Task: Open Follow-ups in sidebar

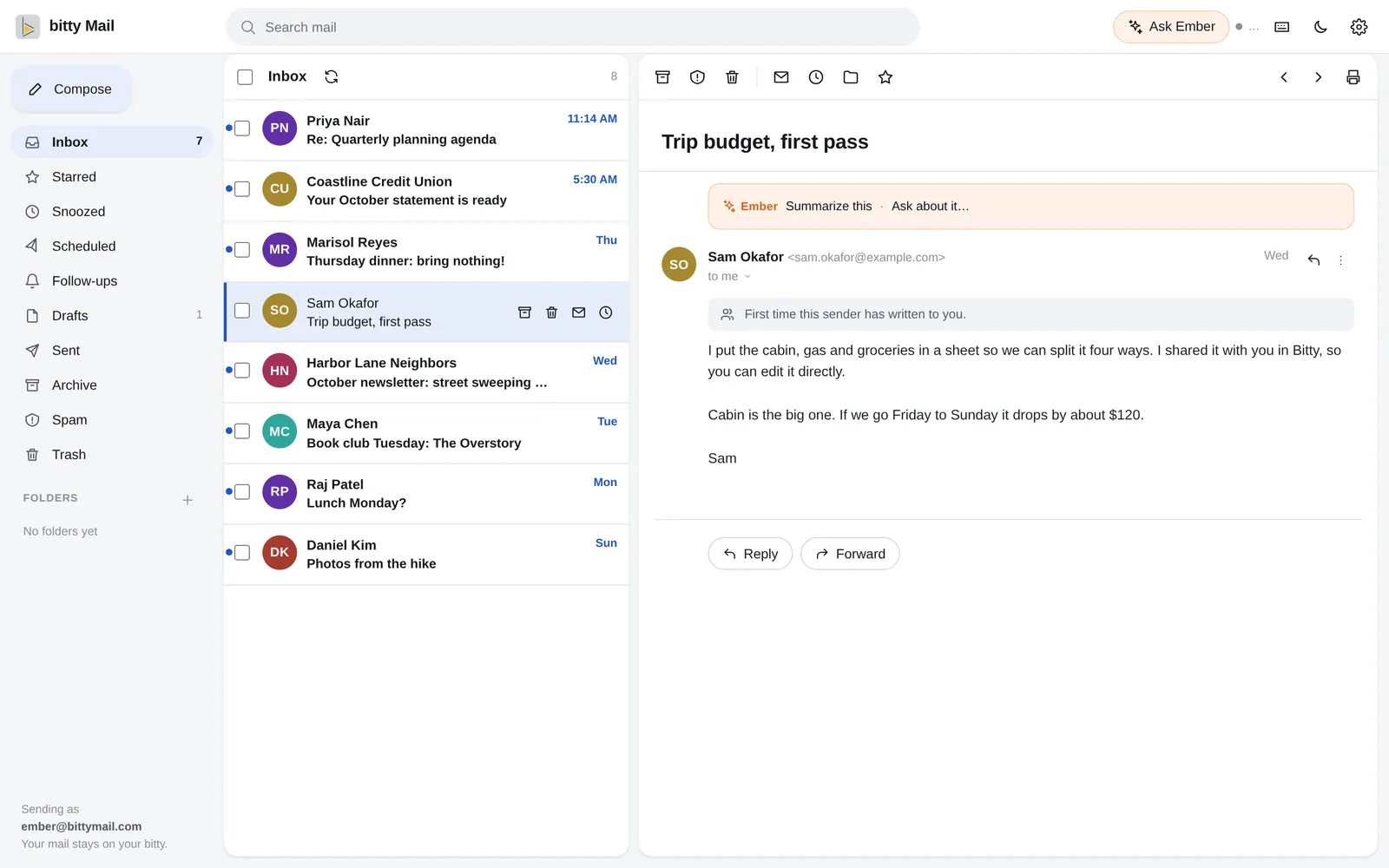Action: click(112, 281)
